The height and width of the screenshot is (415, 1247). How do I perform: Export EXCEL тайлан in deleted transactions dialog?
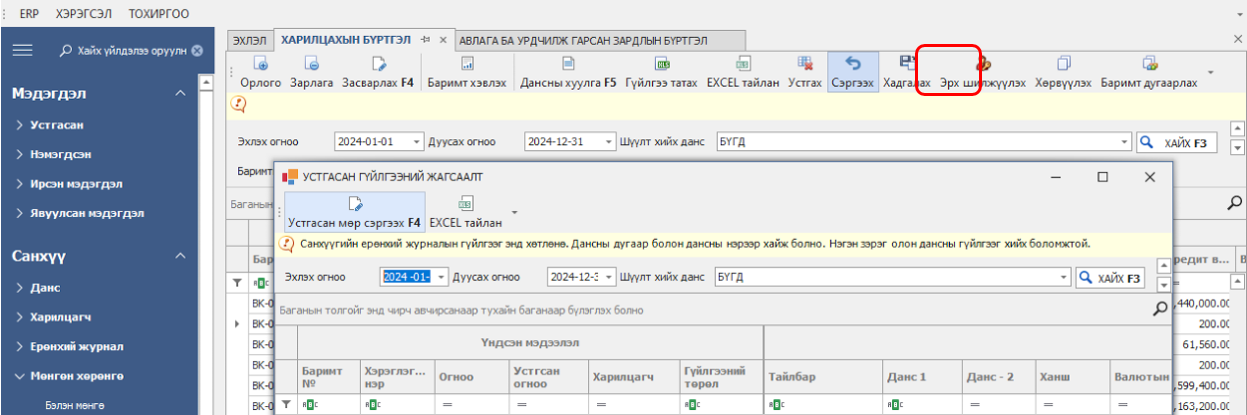466,211
